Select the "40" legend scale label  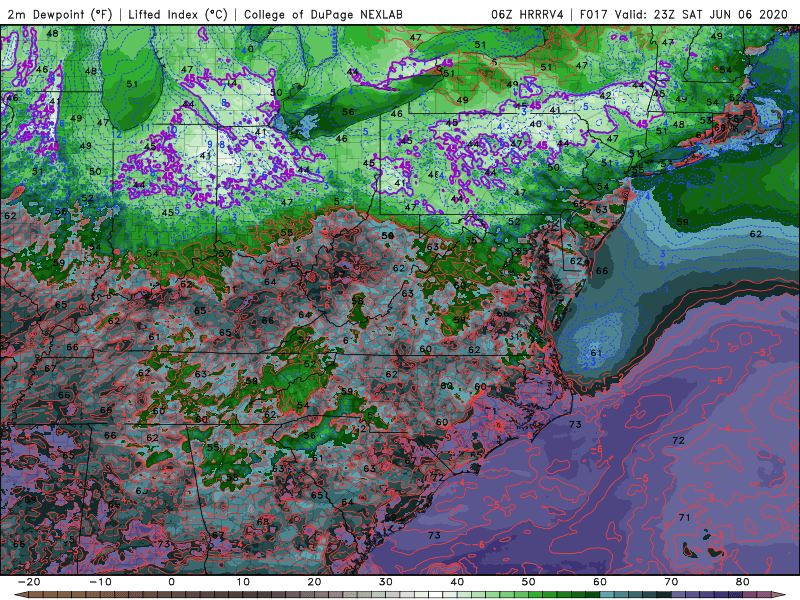pos(457,582)
